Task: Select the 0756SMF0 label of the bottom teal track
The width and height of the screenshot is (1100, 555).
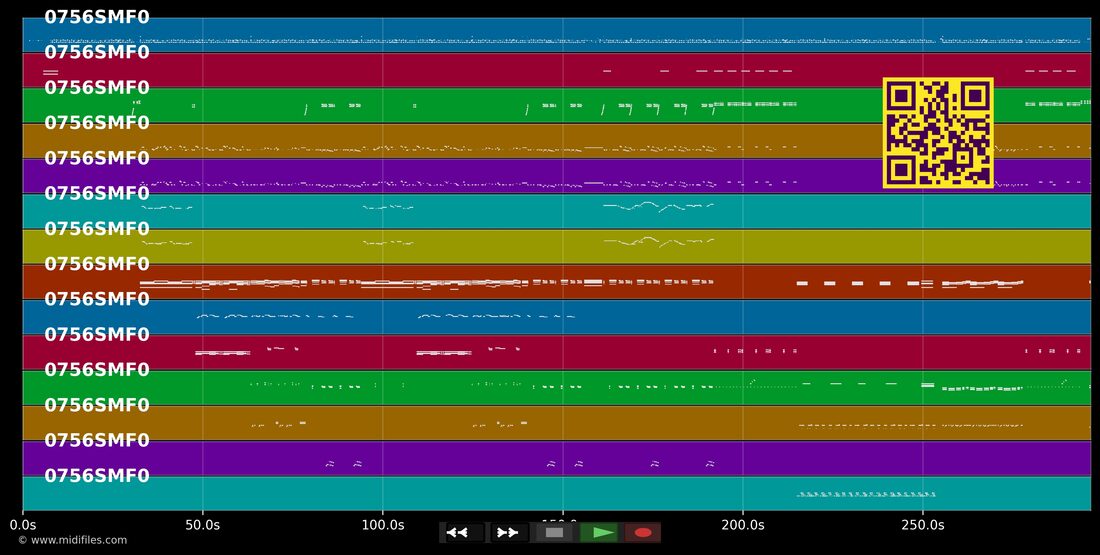Action: click(97, 476)
